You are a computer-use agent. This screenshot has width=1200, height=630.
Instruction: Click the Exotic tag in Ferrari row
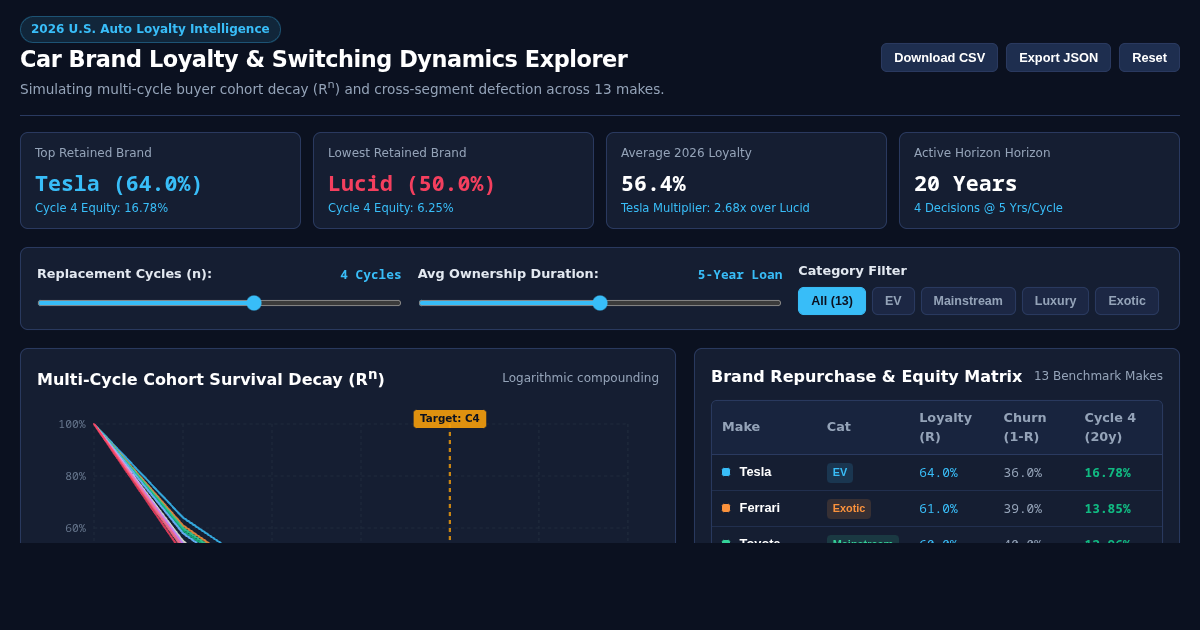(849, 509)
